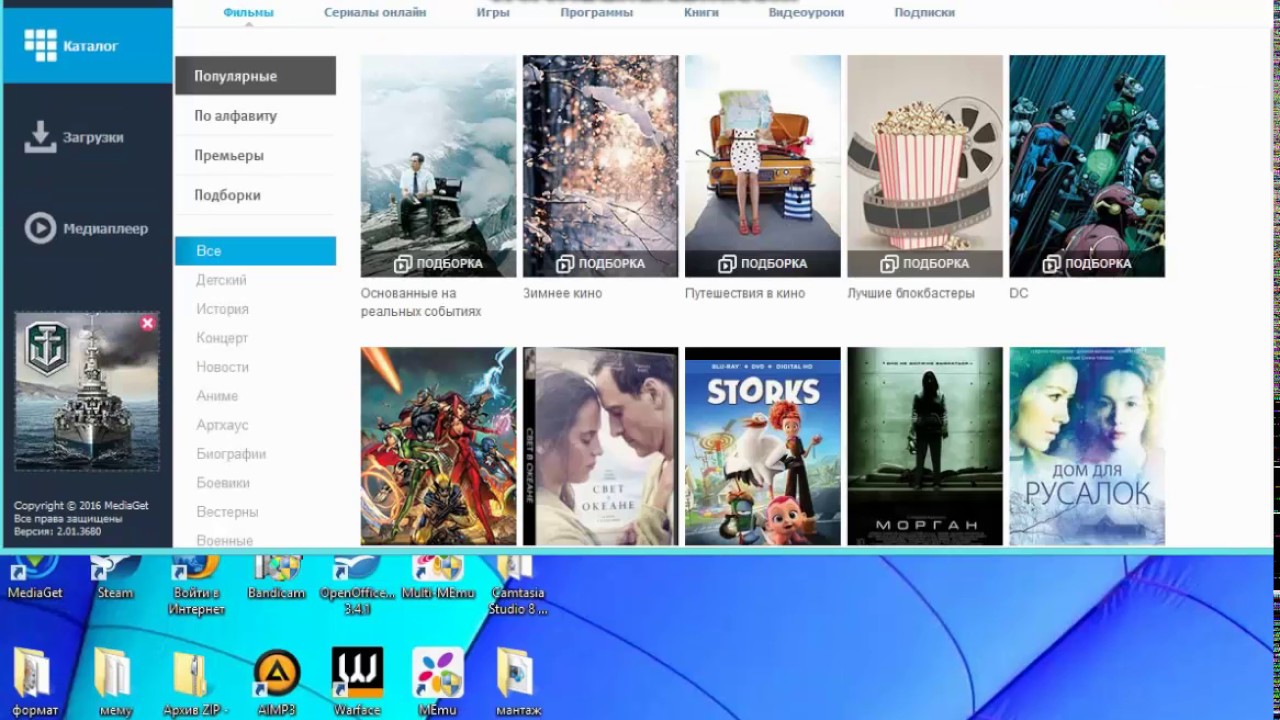The image size is (1280, 720).
Task: Switch to the Видеоуроки tab
Action: [x=806, y=13]
